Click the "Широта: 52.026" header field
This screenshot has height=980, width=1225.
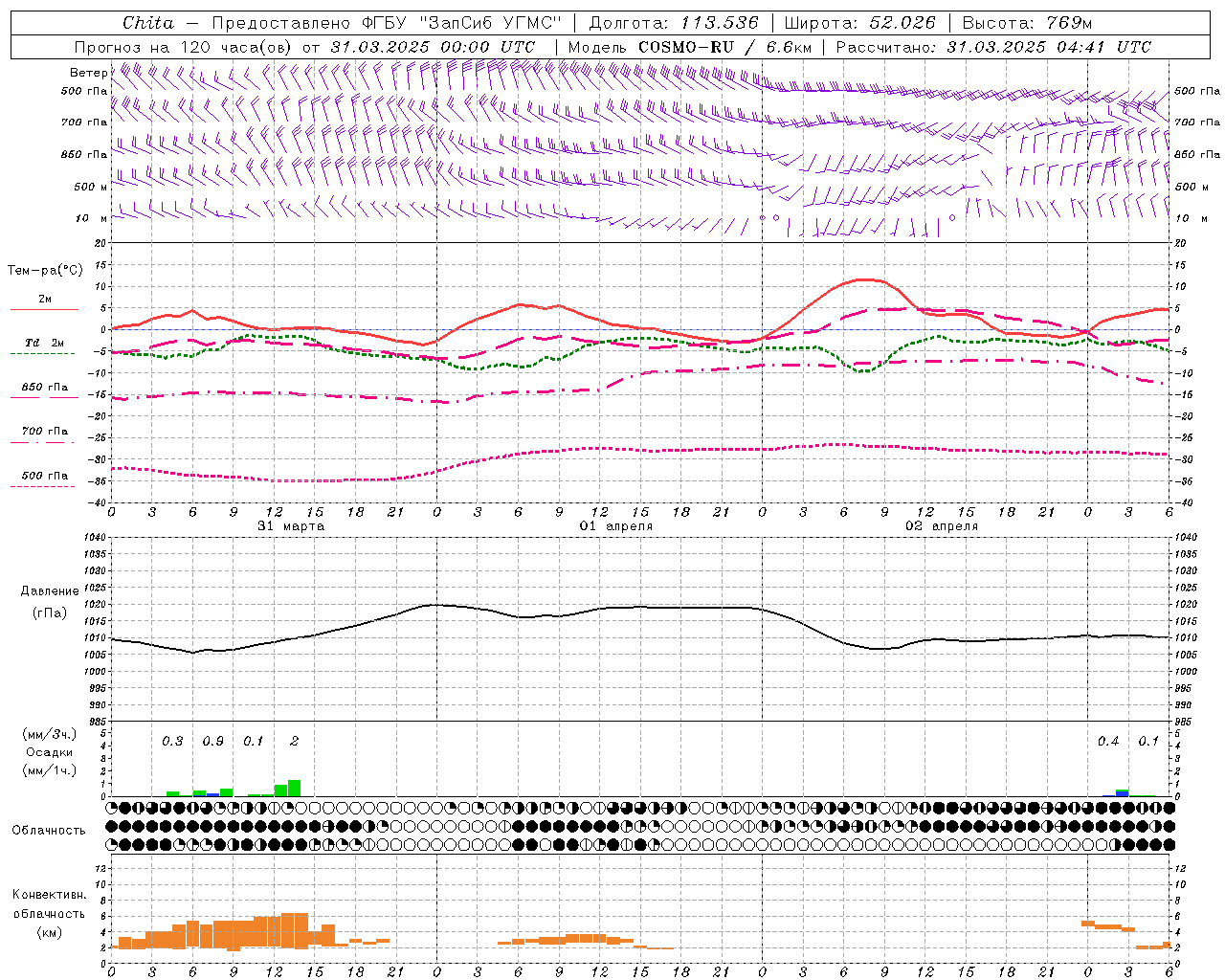[x=859, y=23]
